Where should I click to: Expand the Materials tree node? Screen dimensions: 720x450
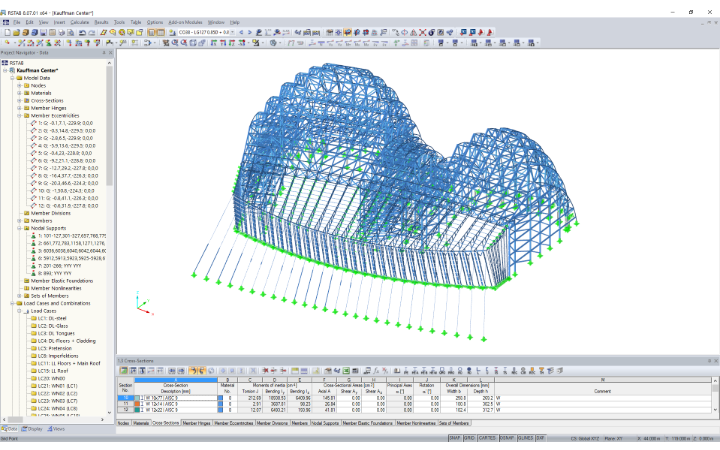pyautogui.click(x=19, y=93)
